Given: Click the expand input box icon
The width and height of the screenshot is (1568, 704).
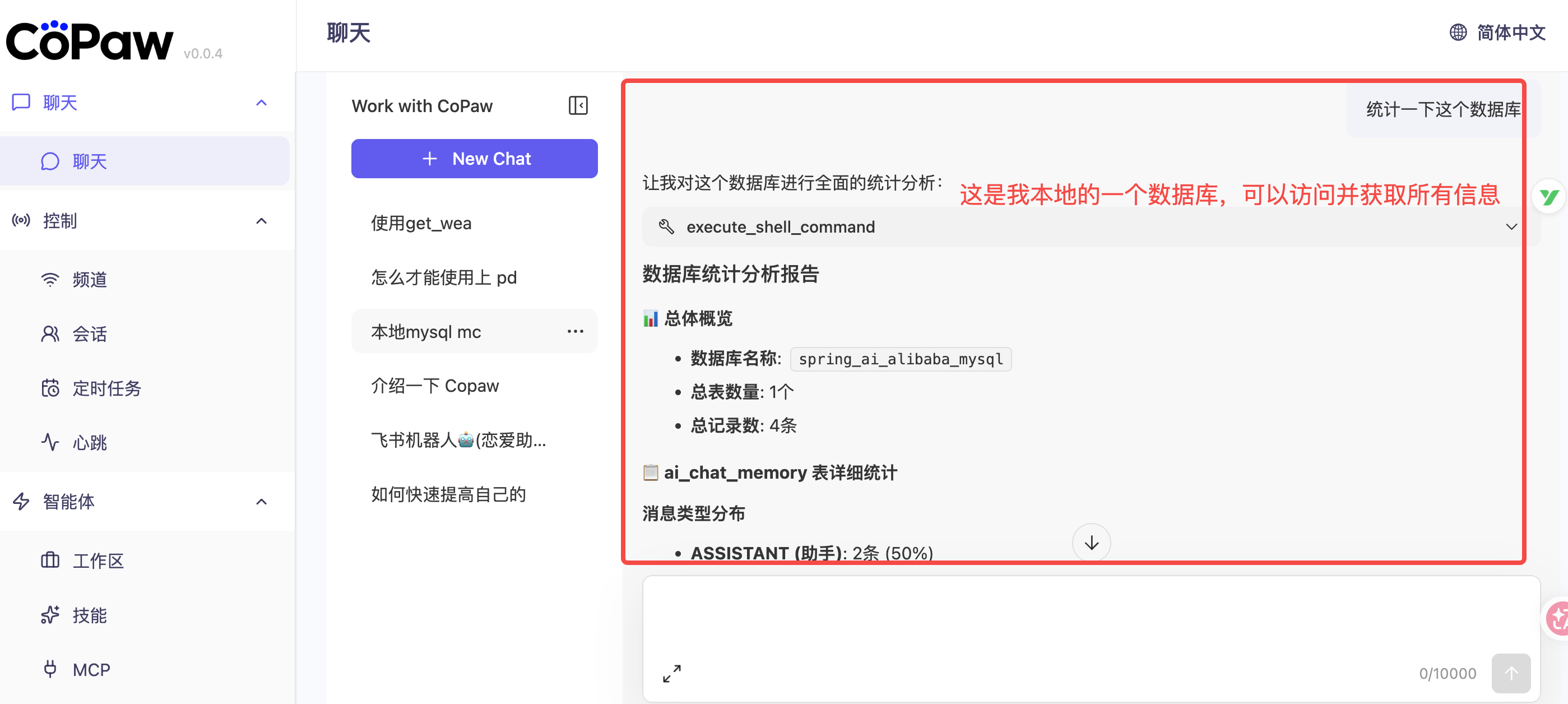Looking at the screenshot, I should tap(671, 673).
